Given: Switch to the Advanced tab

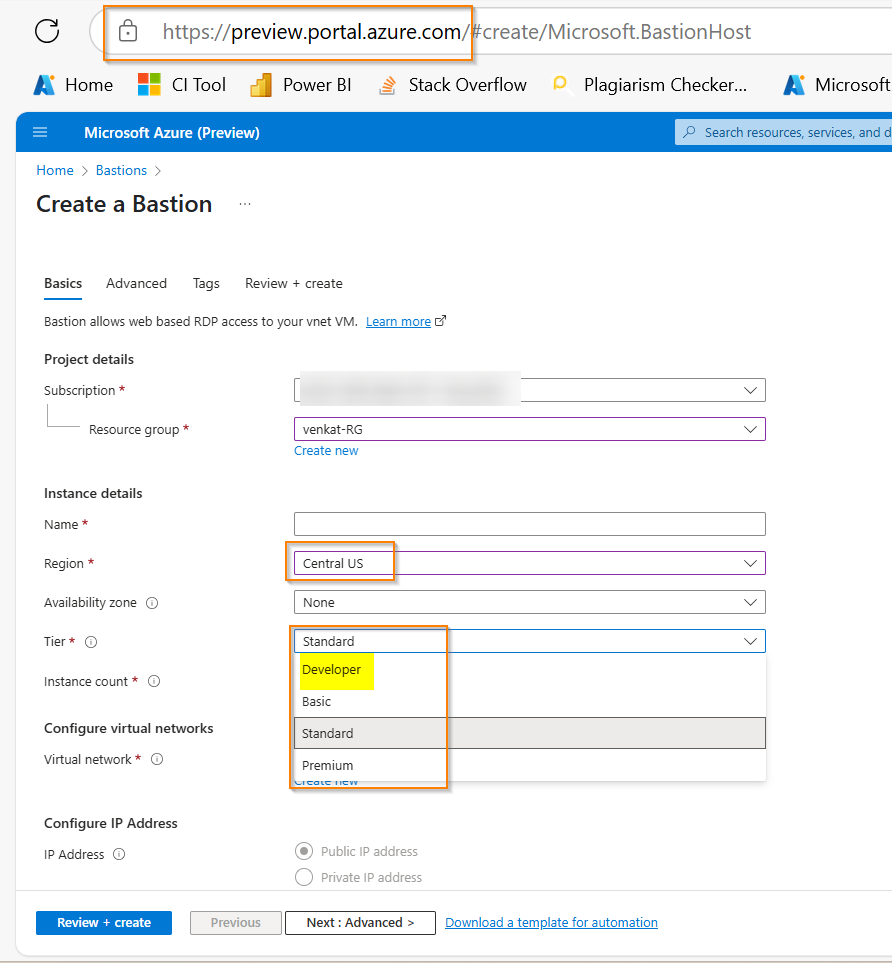Looking at the screenshot, I should (136, 284).
